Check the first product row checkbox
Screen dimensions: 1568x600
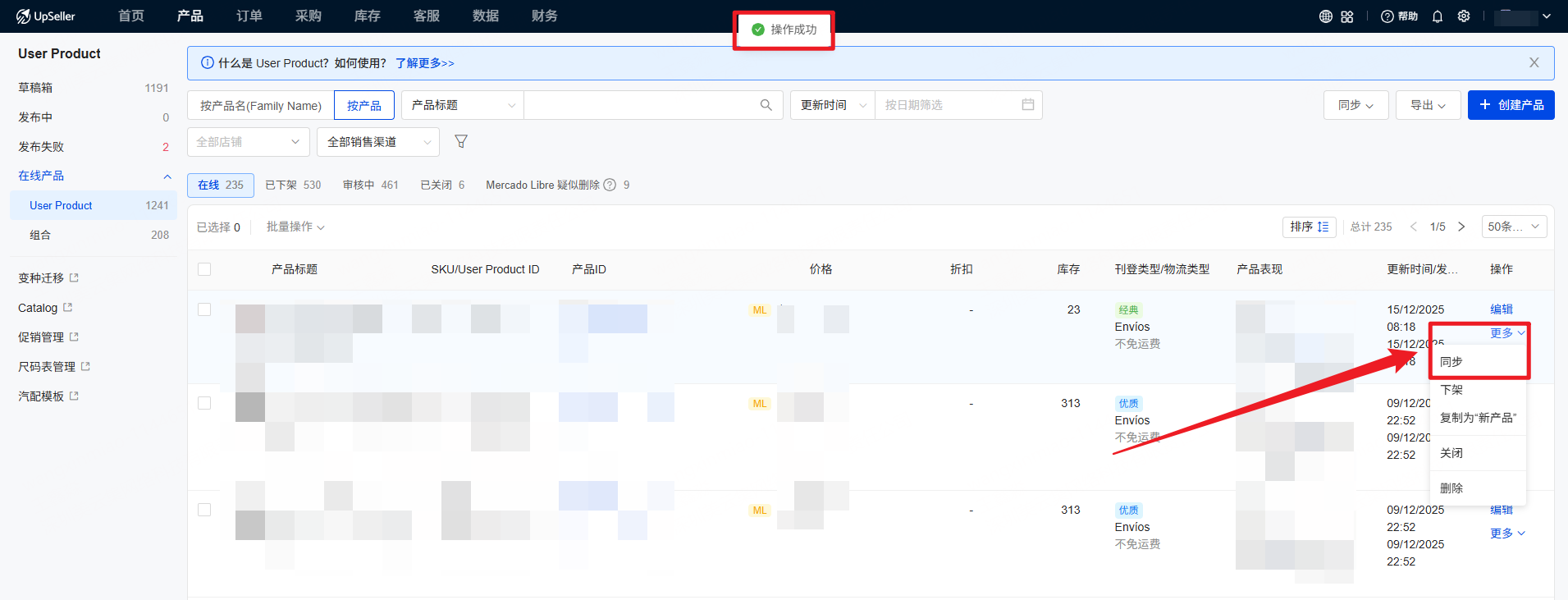pyautogui.click(x=204, y=309)
